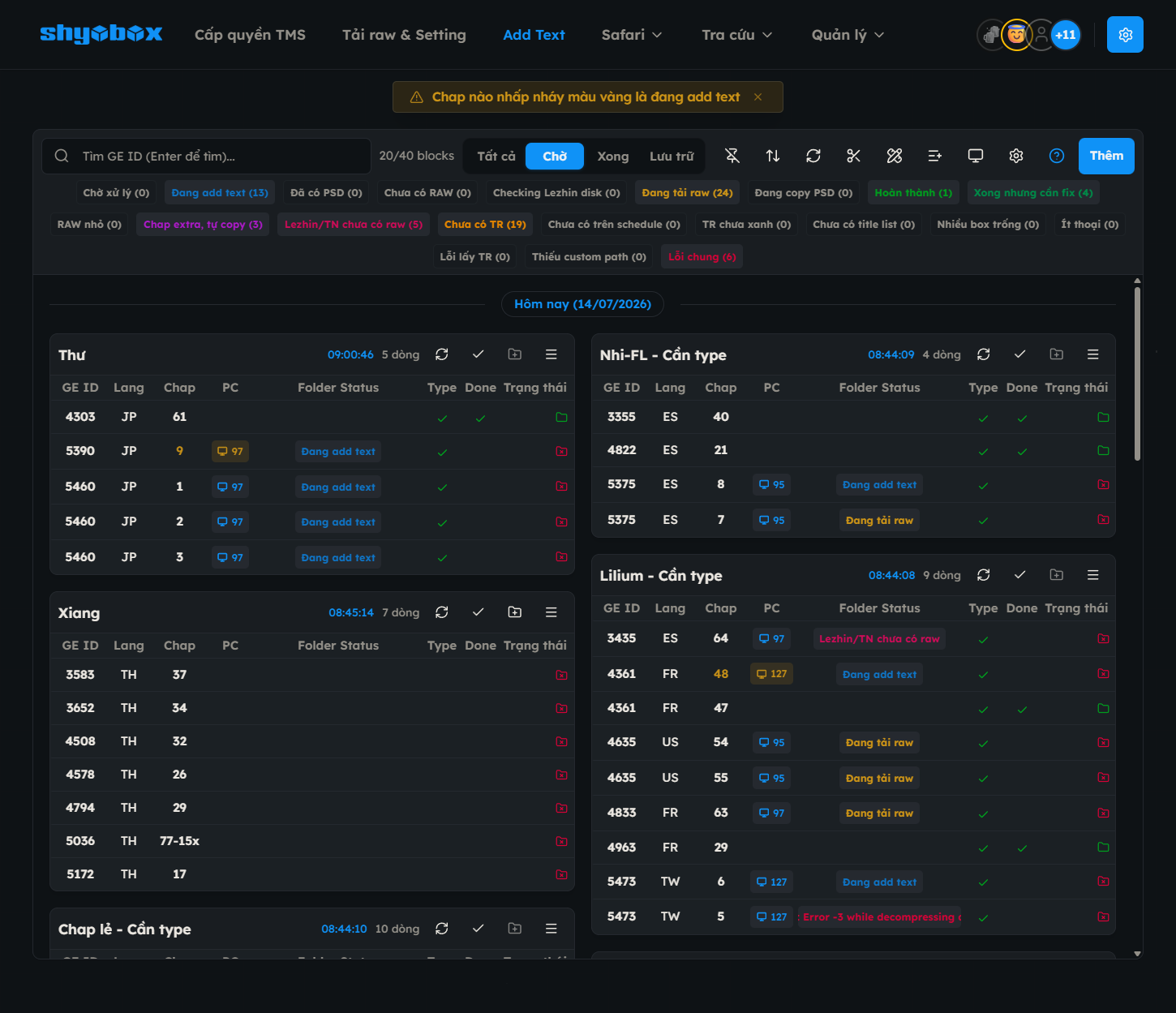Click the toolbar refresh icon next to sort

pos(813,156)
